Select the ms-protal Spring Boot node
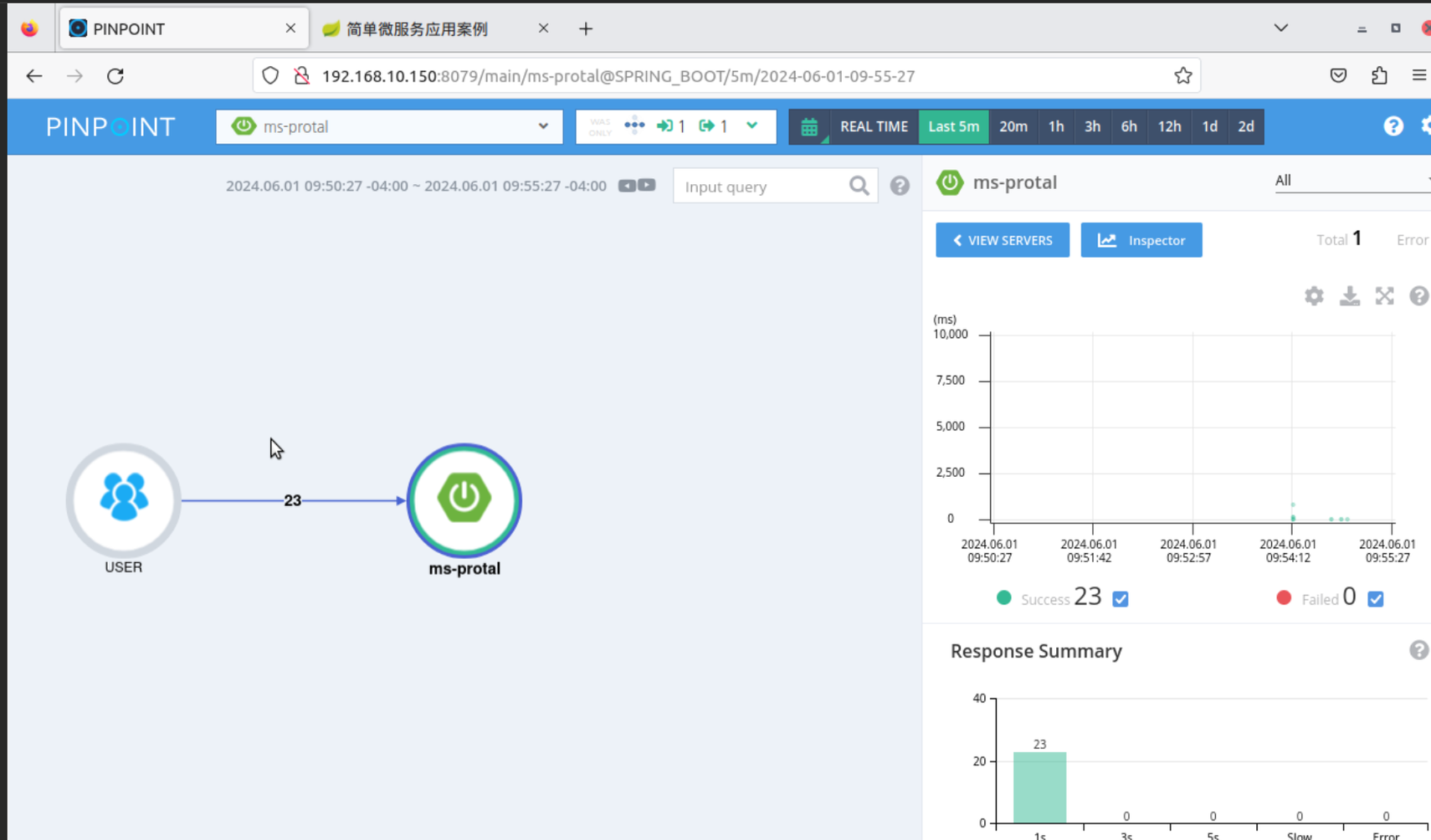 (464, 500)
